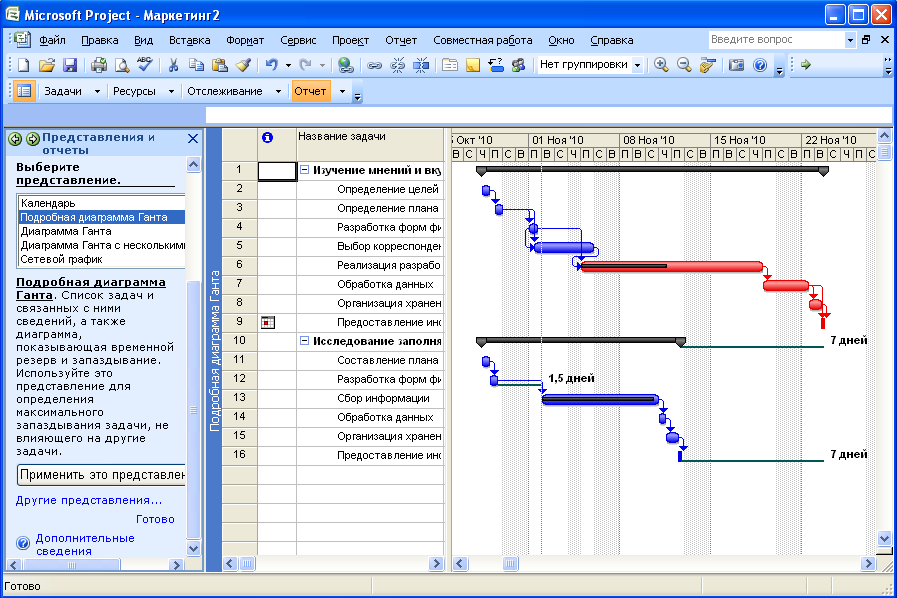This screenshot has height=598, width=897.
Task: Open Print Preview icon
Action: (122, 65)
